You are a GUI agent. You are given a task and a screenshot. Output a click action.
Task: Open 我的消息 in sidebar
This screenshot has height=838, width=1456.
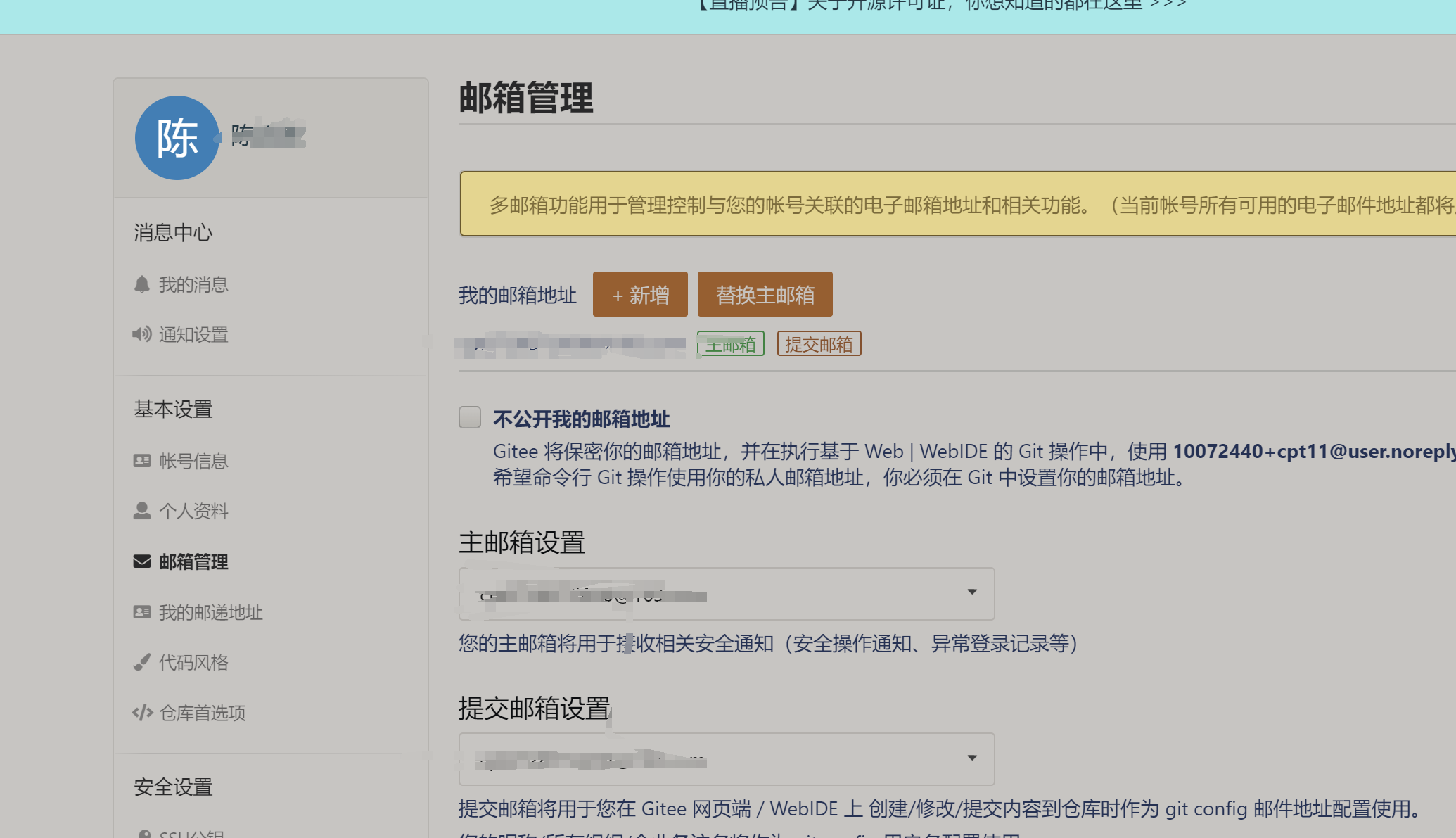click(x=193, y=284)
